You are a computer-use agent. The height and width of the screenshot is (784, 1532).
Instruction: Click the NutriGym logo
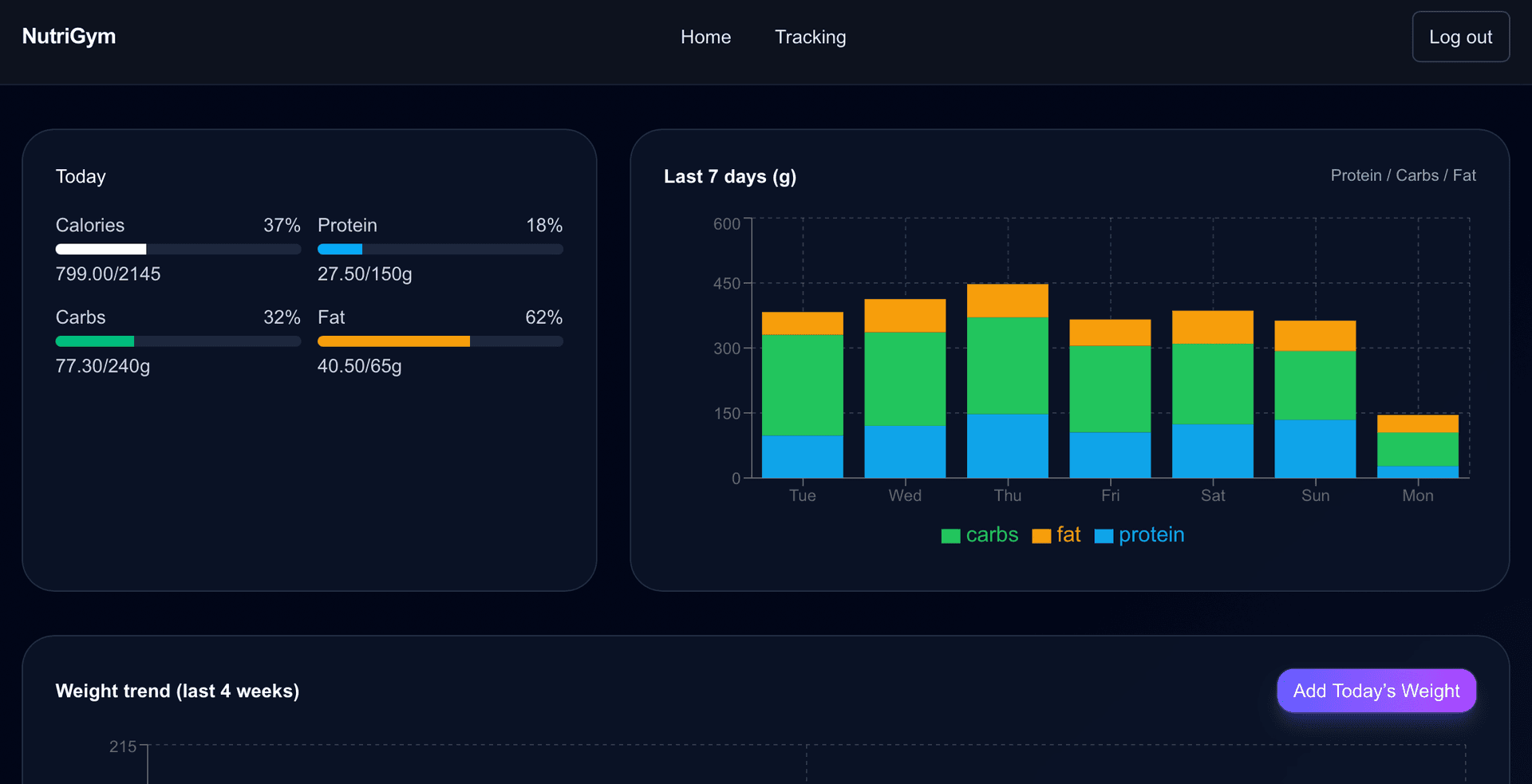pyautogui.click(x=68, y=36)
